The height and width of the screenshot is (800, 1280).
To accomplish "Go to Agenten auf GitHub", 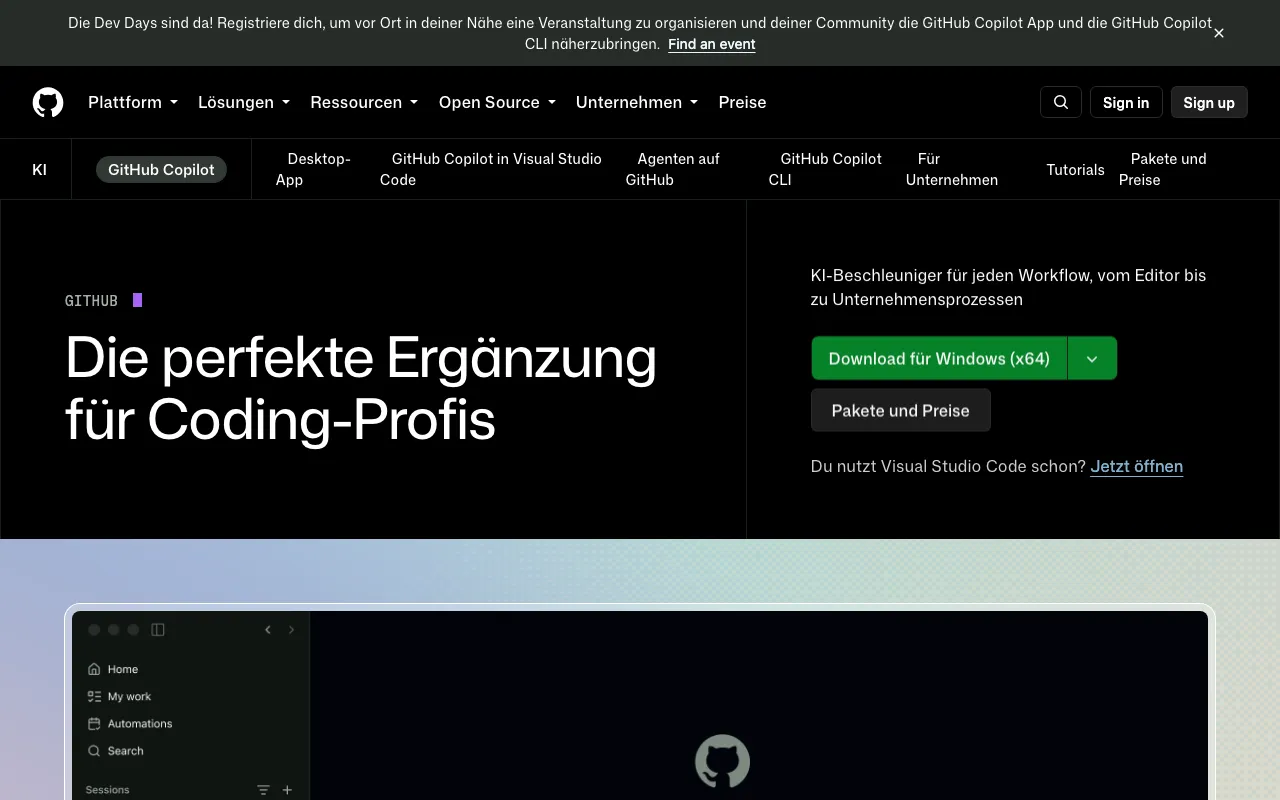I will click(673, 169).
